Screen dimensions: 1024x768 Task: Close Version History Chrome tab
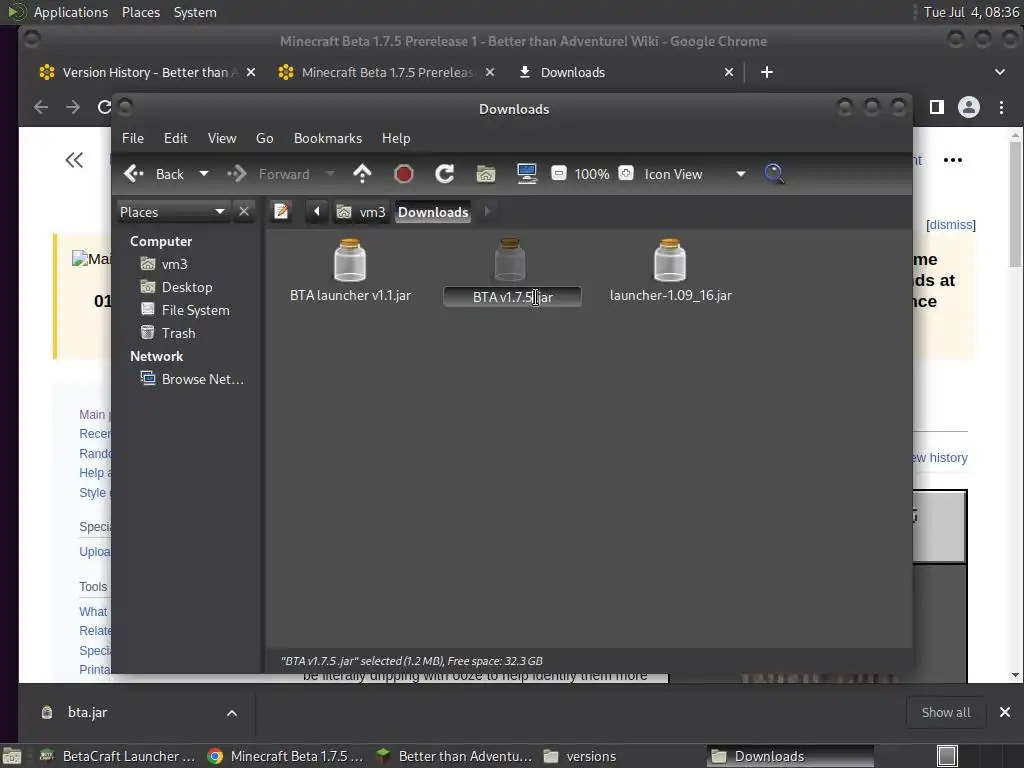coord(251,72)
